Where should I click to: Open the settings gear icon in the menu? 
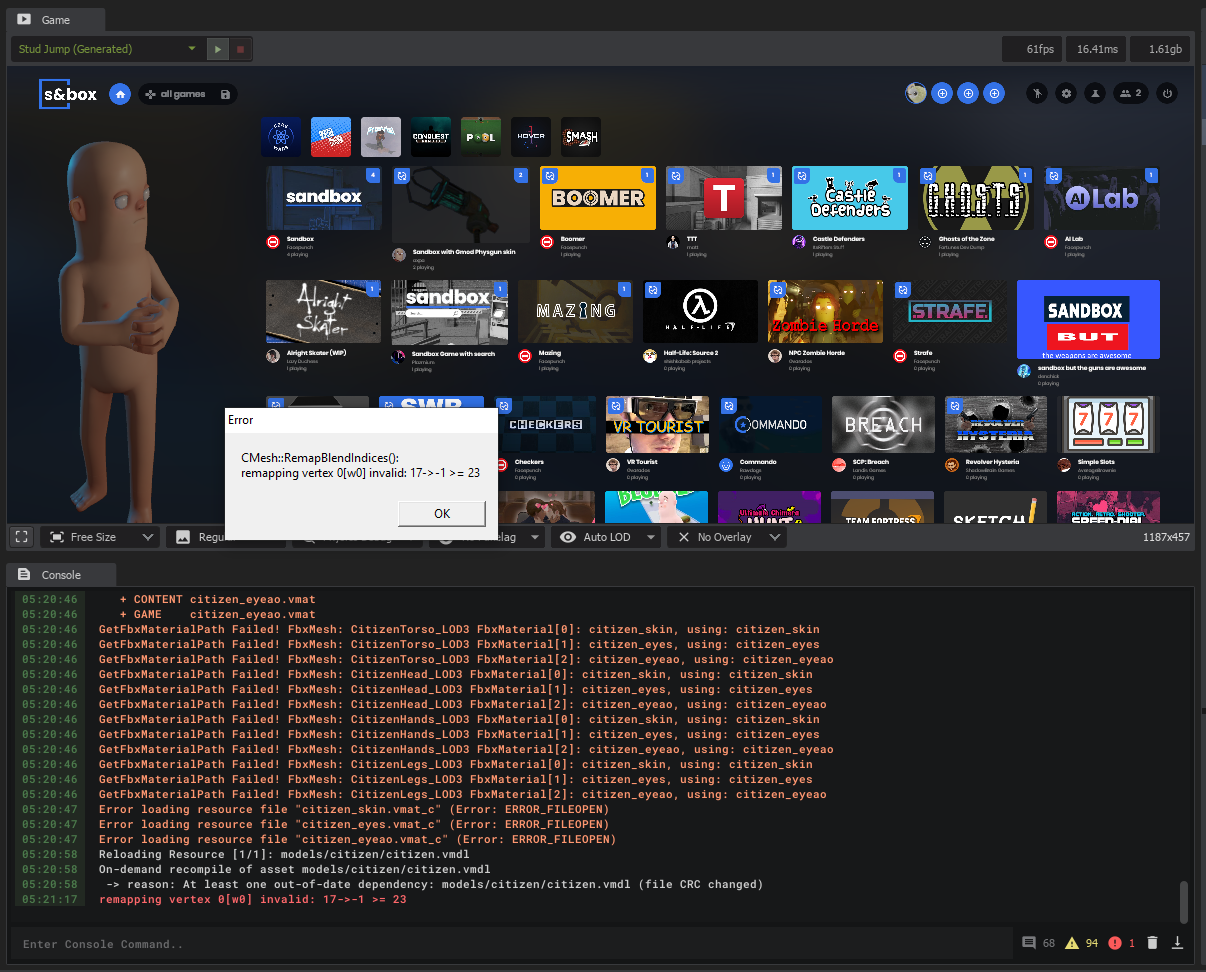pos(1066,93)
